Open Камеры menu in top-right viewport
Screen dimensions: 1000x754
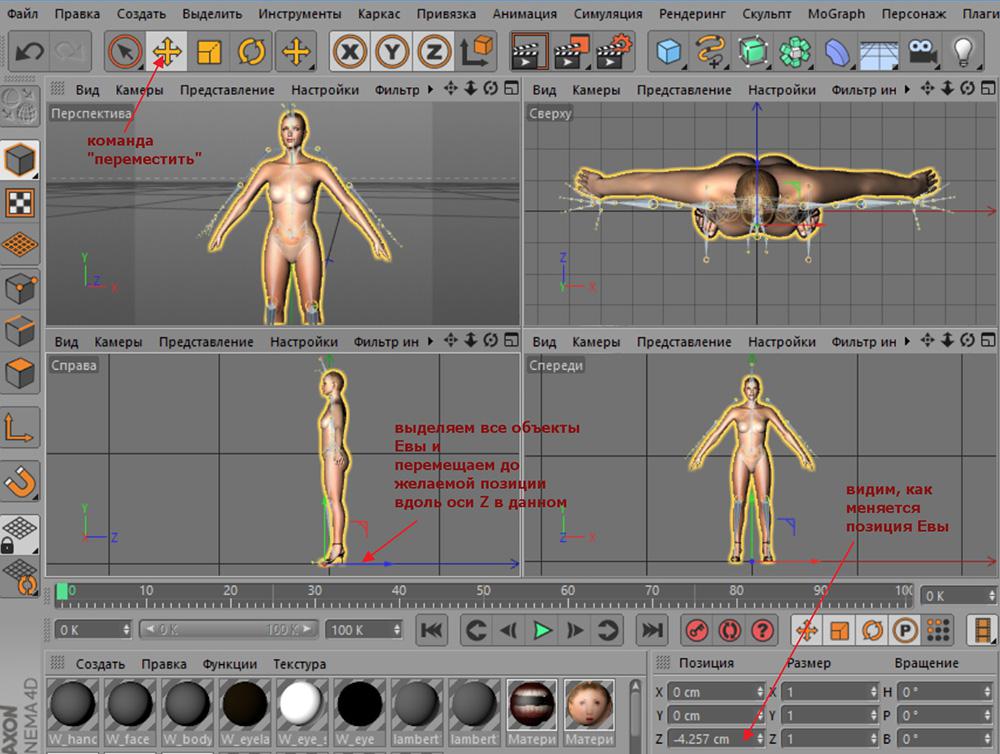point(597,90)
